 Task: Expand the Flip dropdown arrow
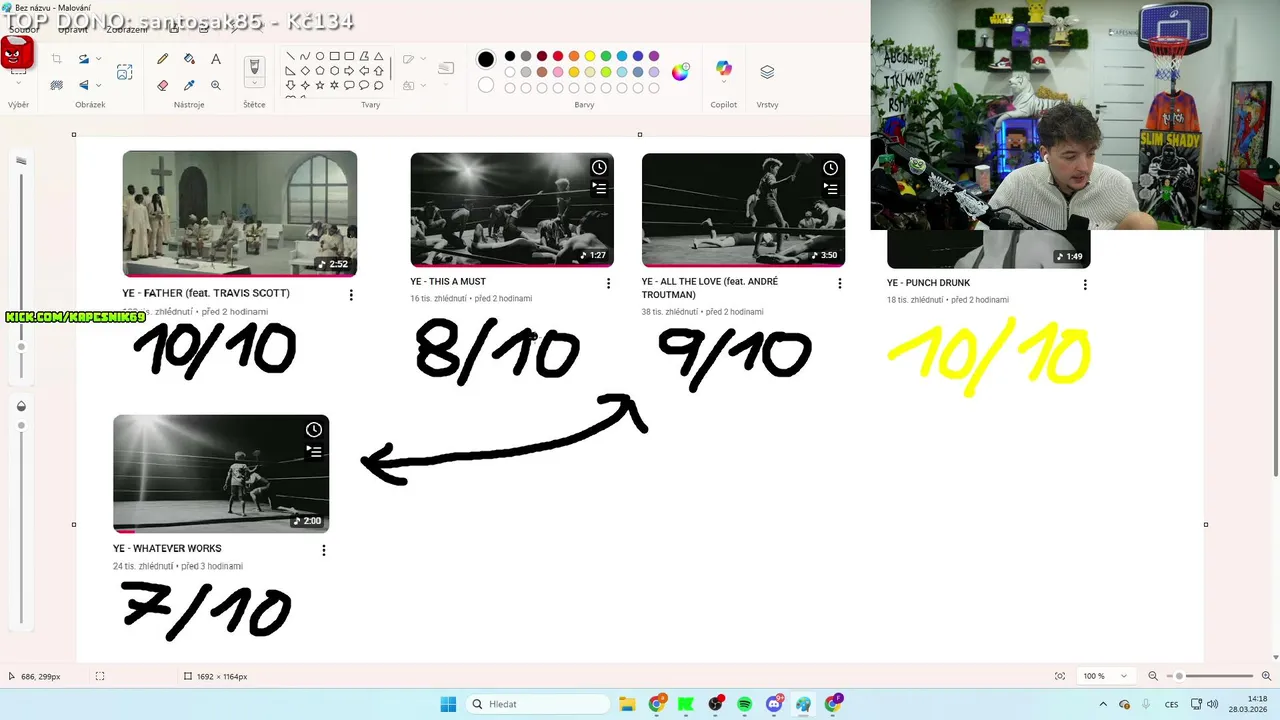(x=98, y=85)
